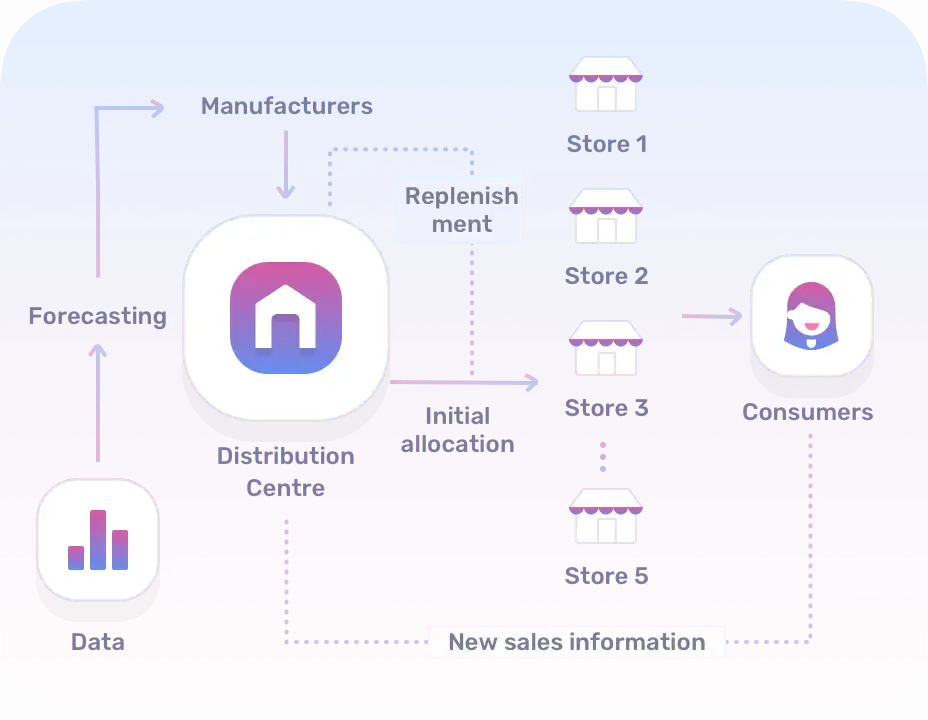Select the Data bar chart icon
Image resolution: width=928 pixels, height=720 pixels.
click(98, 539)
